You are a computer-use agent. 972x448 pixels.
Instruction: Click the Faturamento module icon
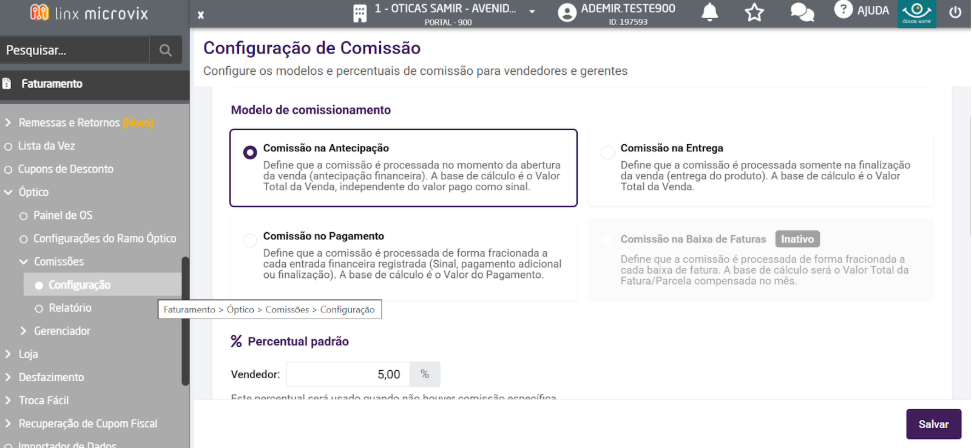pos(7,83)
